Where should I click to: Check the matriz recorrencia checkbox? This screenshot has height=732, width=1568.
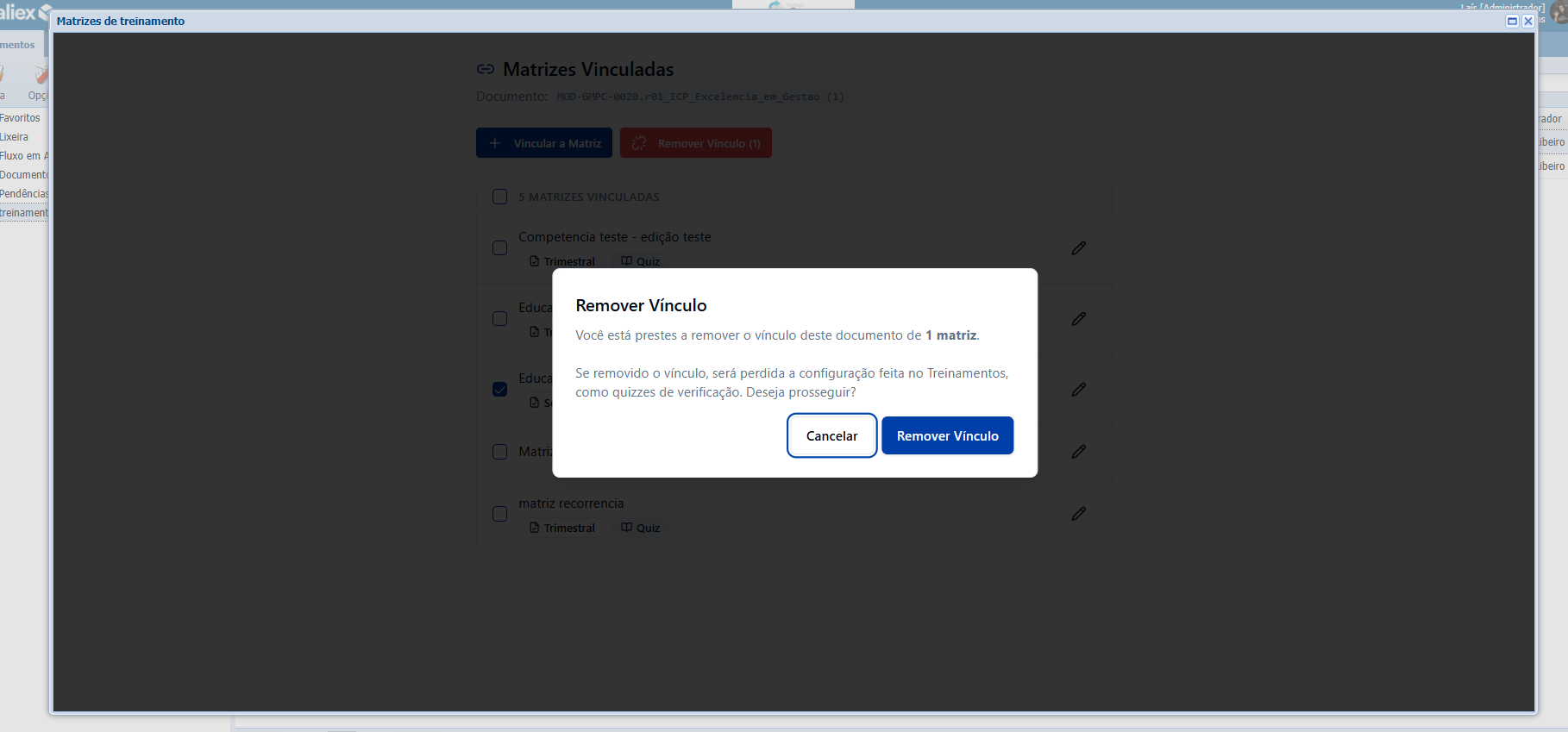click(x=499, y=514)
